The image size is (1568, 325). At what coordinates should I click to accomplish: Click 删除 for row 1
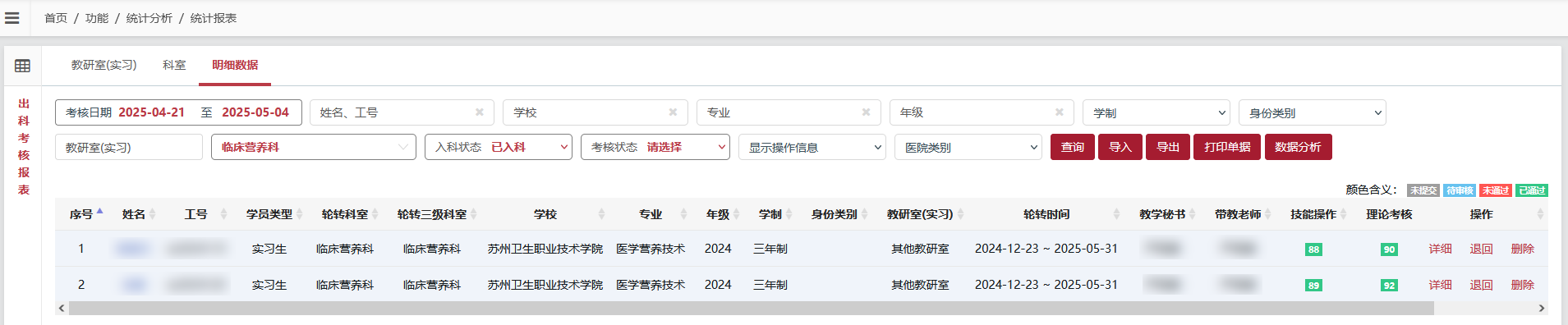pyautogui.click(x=1523, y=249)
